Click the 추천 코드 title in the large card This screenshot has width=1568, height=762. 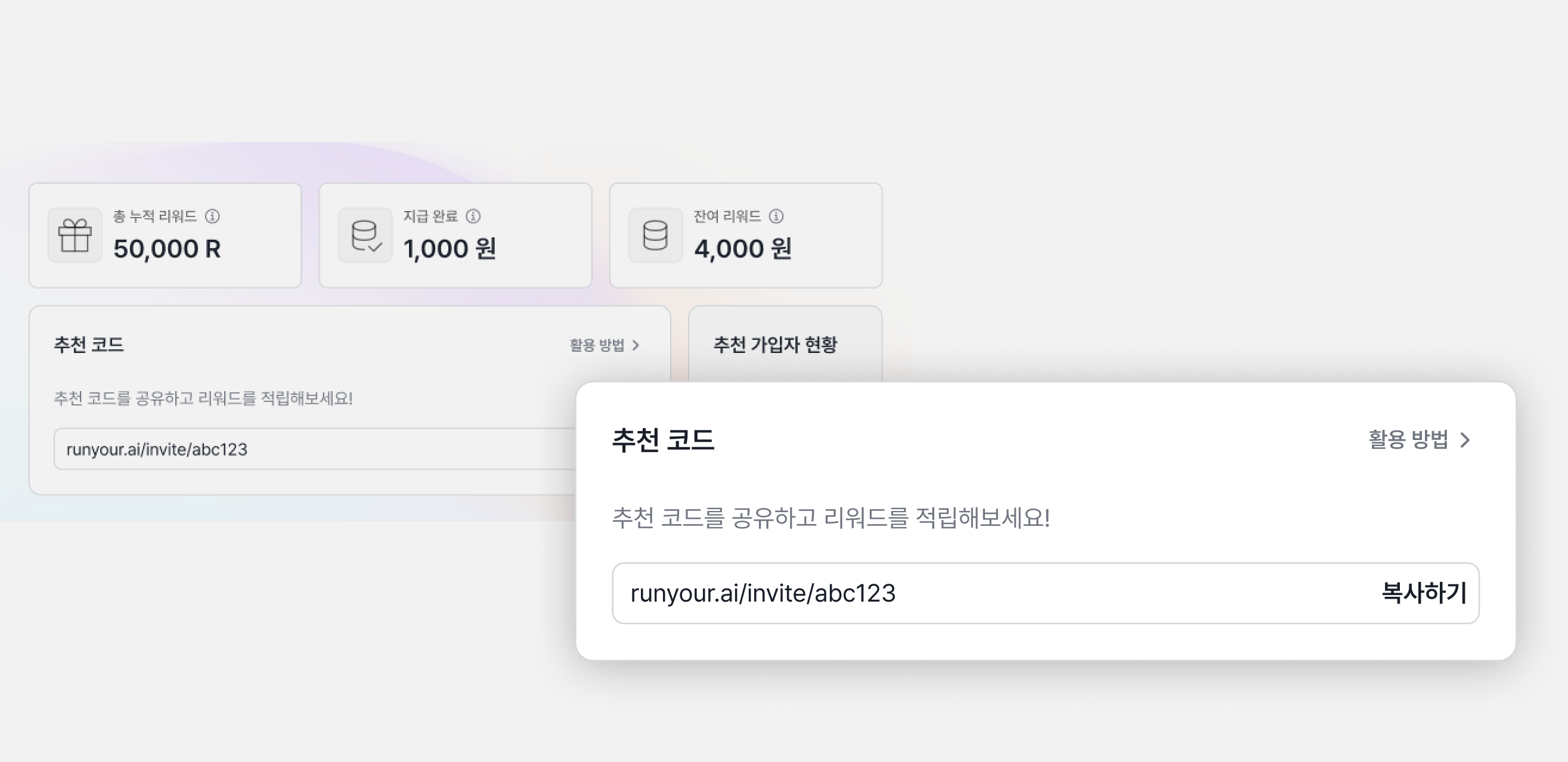663,439
